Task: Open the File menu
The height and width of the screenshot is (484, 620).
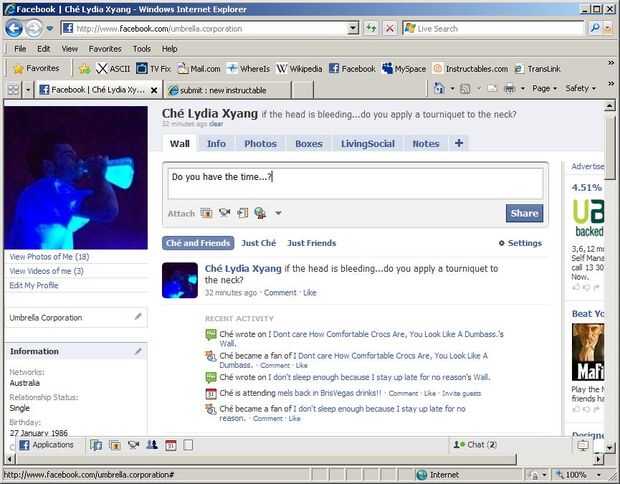Action: pos(20,49)
